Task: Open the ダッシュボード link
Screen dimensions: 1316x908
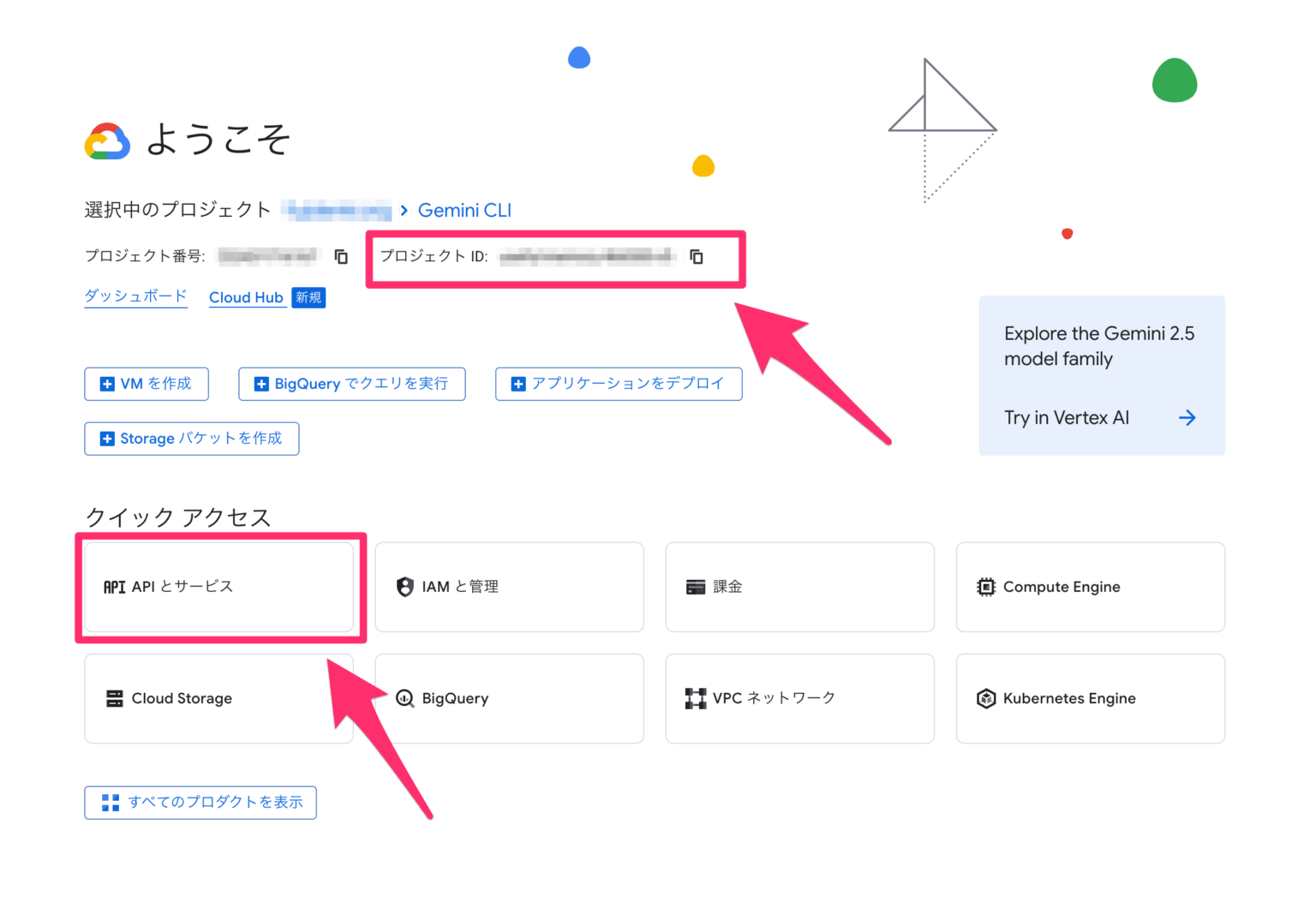Action: point(135,296)
